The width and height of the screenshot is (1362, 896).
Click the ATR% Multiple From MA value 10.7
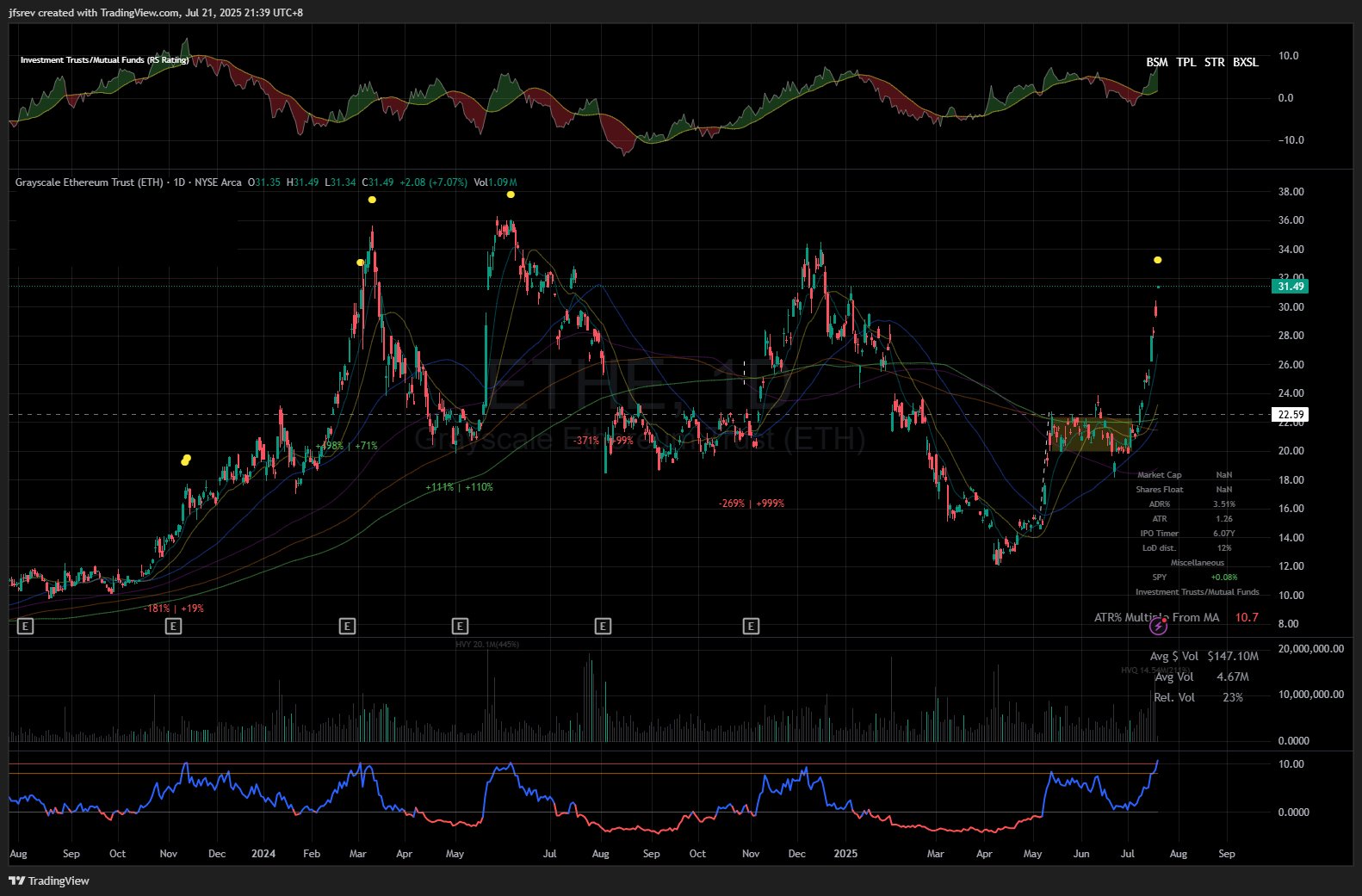(1247, 617)
